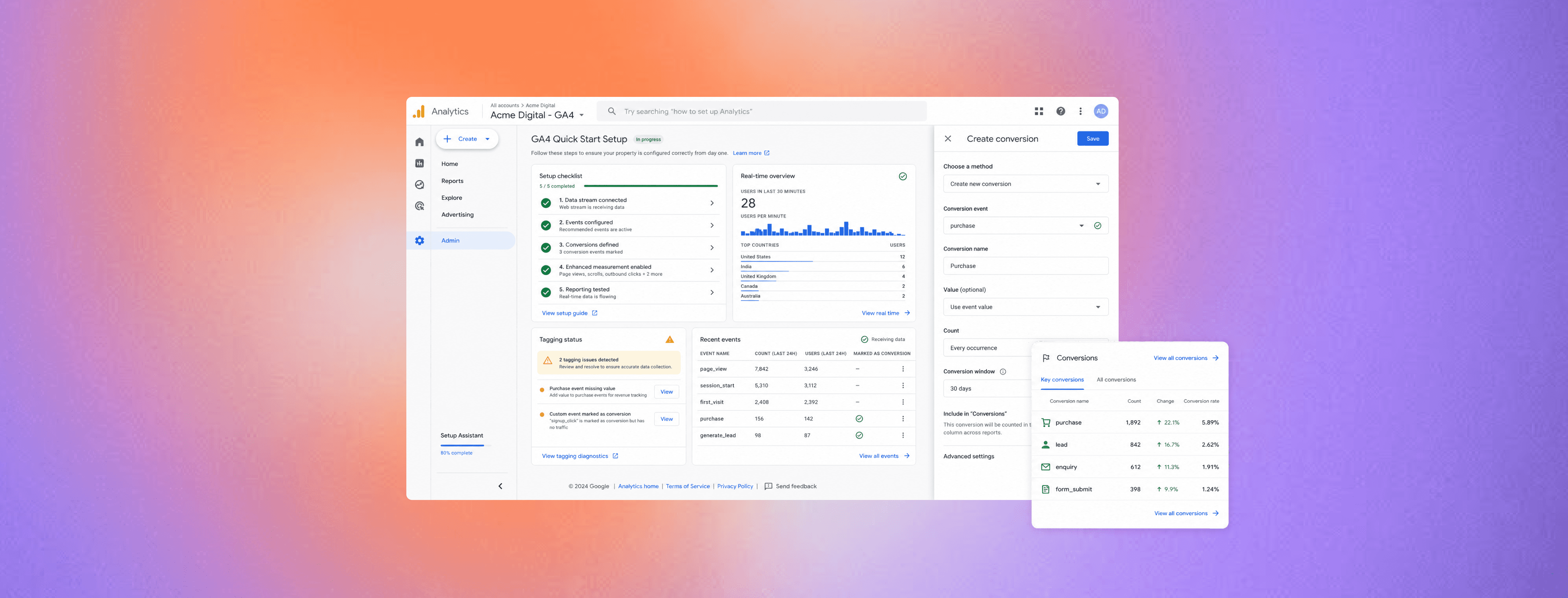The width and height of the screenshot is (1568, 598).
Task: Select Explore in the navigation menu
Action: 452,198
